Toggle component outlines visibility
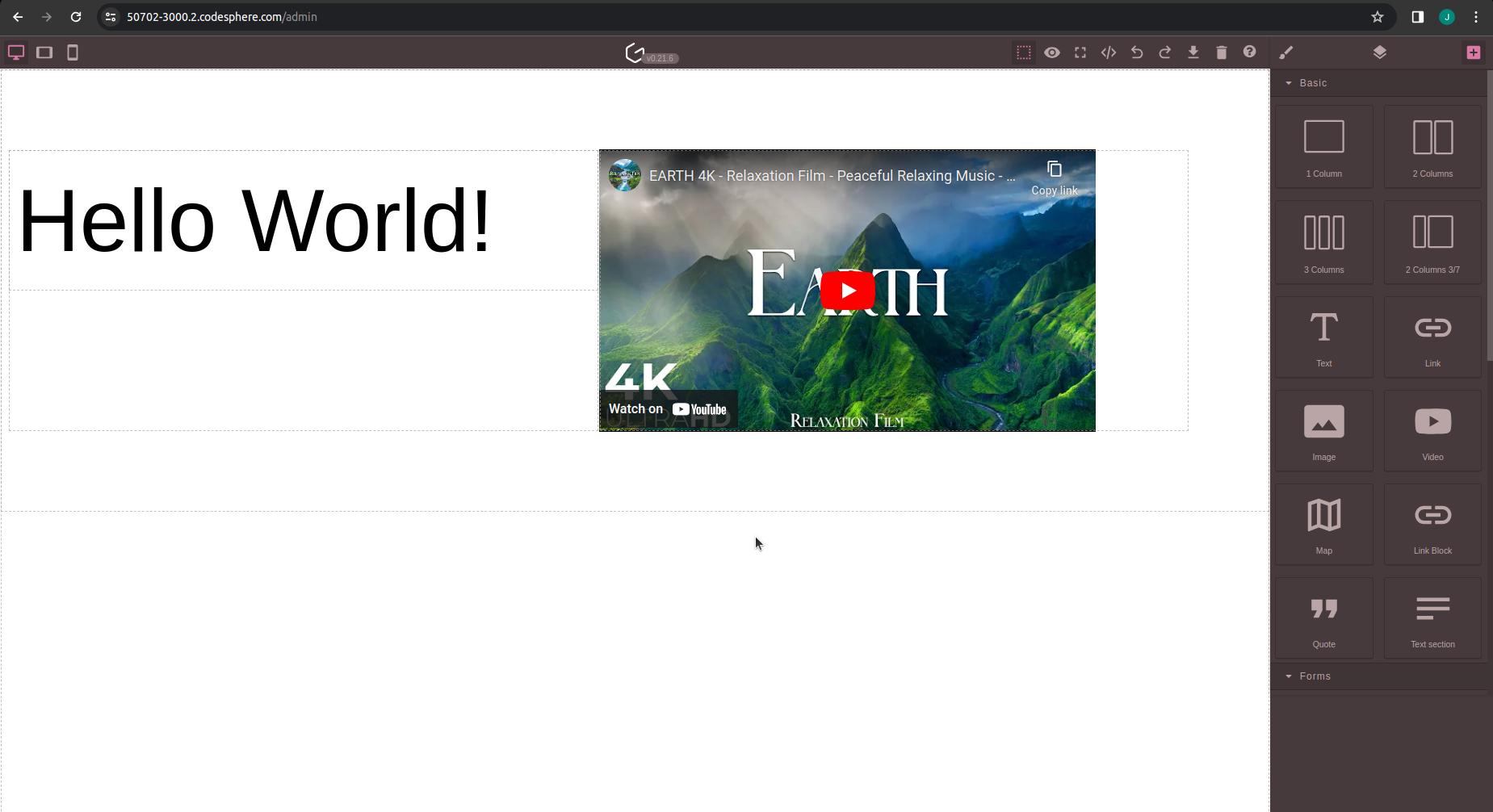The height and width of the screenshot is (812, 1493). [1024, 52]
